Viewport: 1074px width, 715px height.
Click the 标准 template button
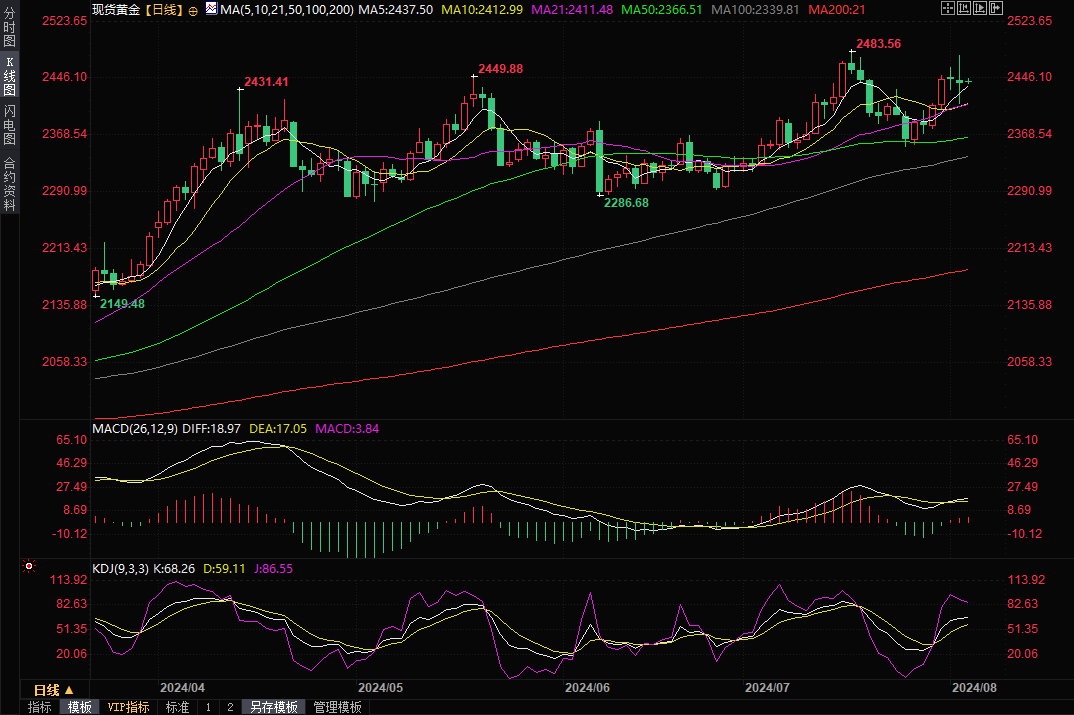(177, 707)
